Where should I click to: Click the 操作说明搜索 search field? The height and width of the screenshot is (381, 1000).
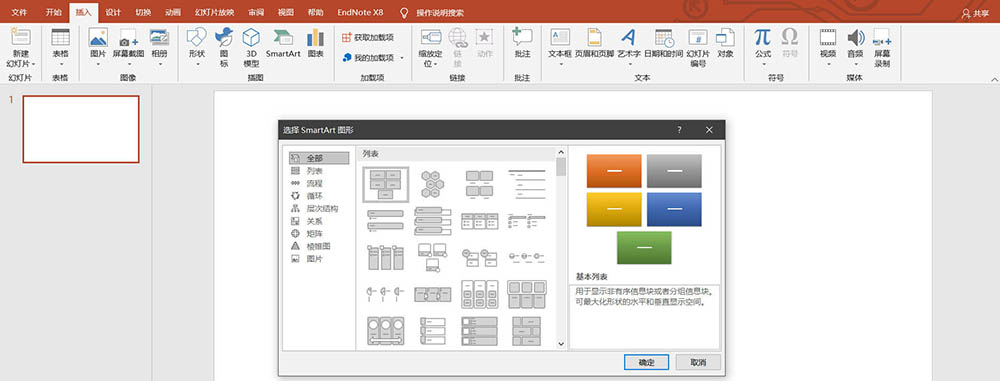tap(440, 13)
